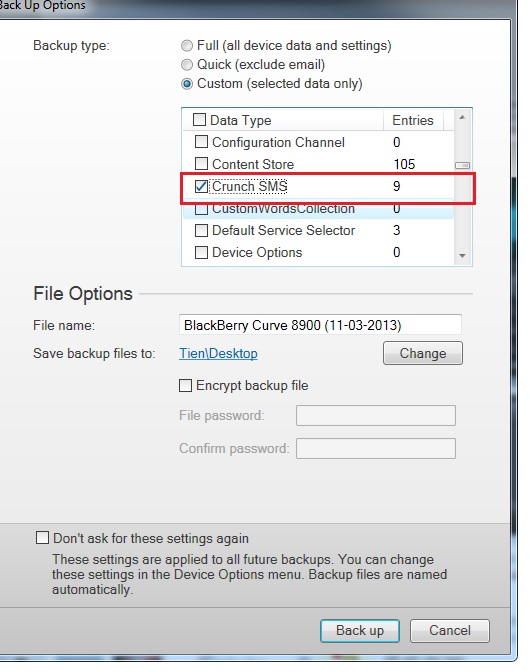530x672 pixels.
Task: Choose Quick (exclude email) backup option
Action: 187,65
